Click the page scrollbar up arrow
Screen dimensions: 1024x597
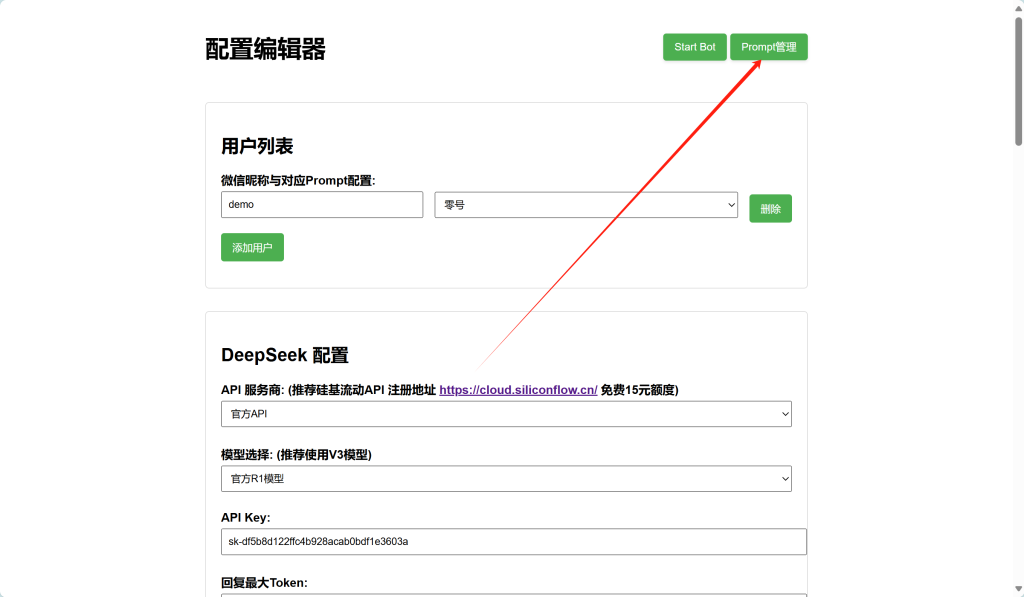click(1018, 7)
